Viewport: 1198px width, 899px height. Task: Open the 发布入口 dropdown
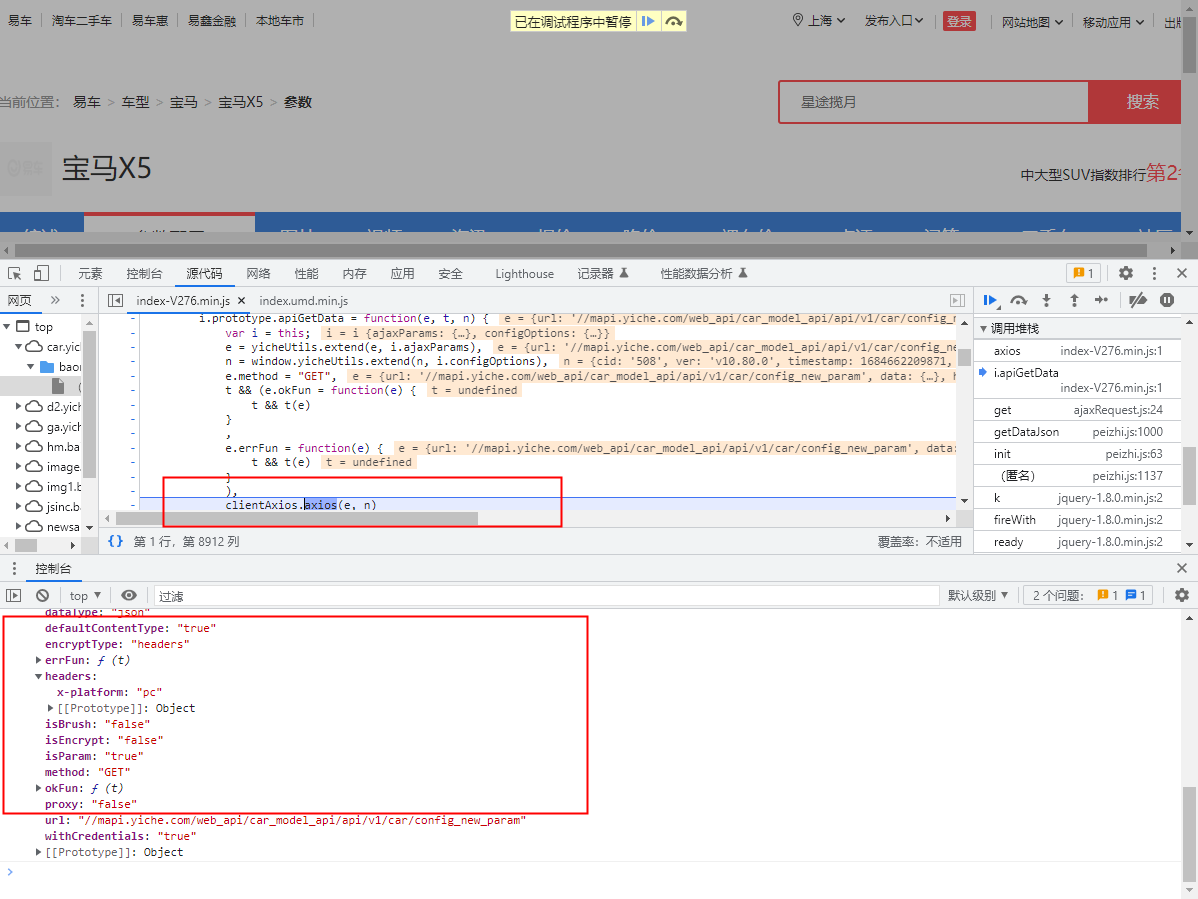click(x=894, y=21)
